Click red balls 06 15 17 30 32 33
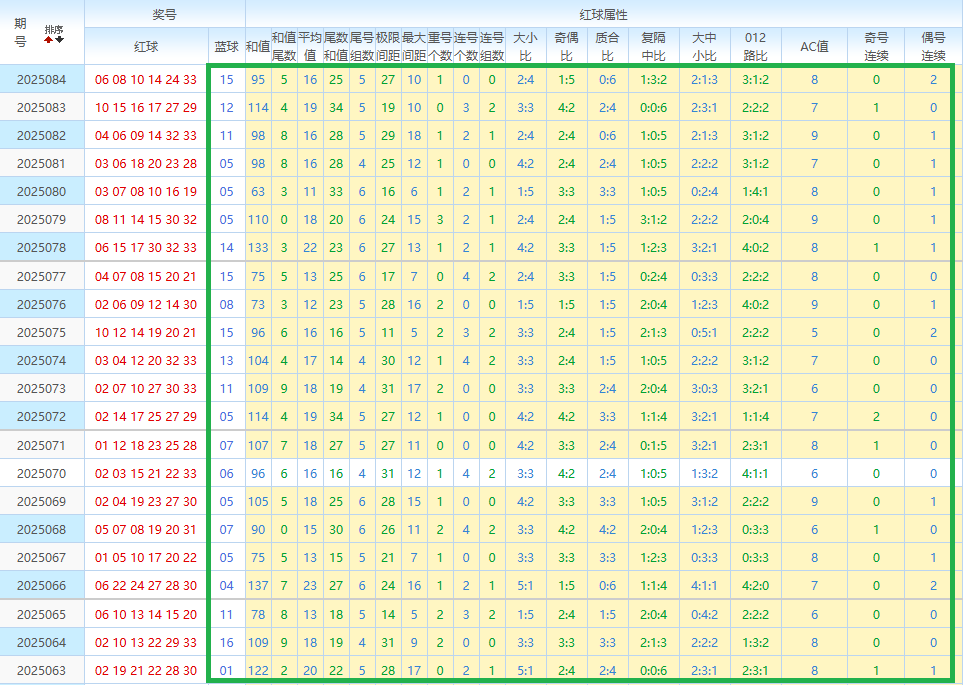 (x=146, y=248)
